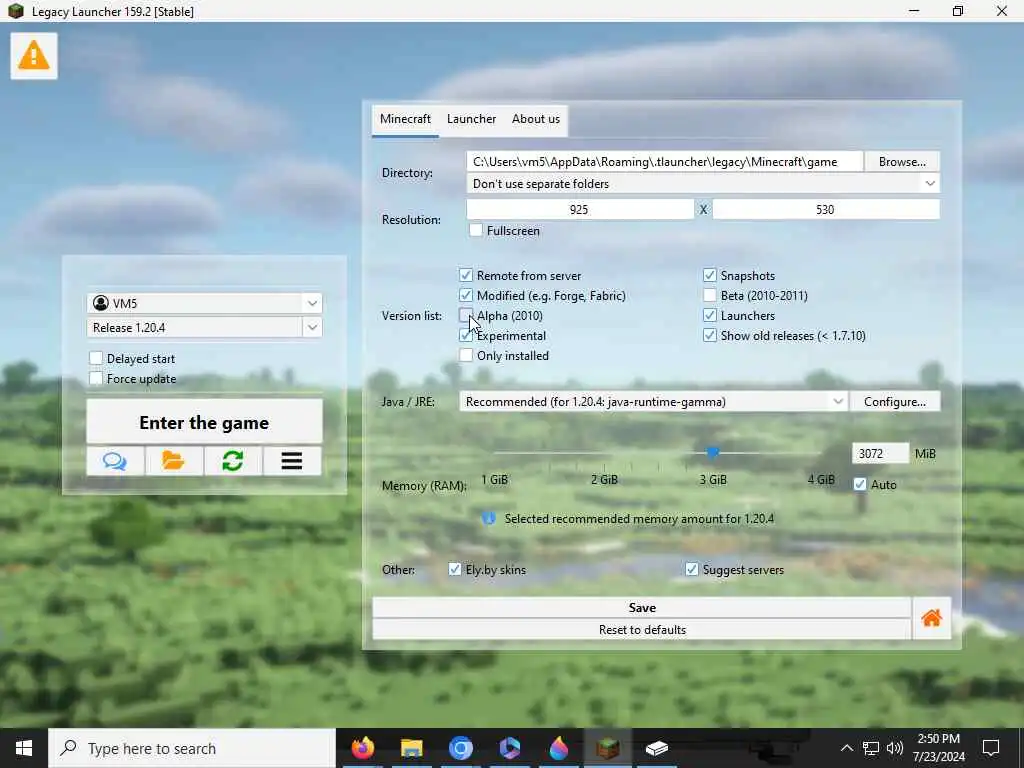The height and width of the screenshot is (768, 1024).
Task: Return home with the orange house icon
Action: click(x=931, y=618)
